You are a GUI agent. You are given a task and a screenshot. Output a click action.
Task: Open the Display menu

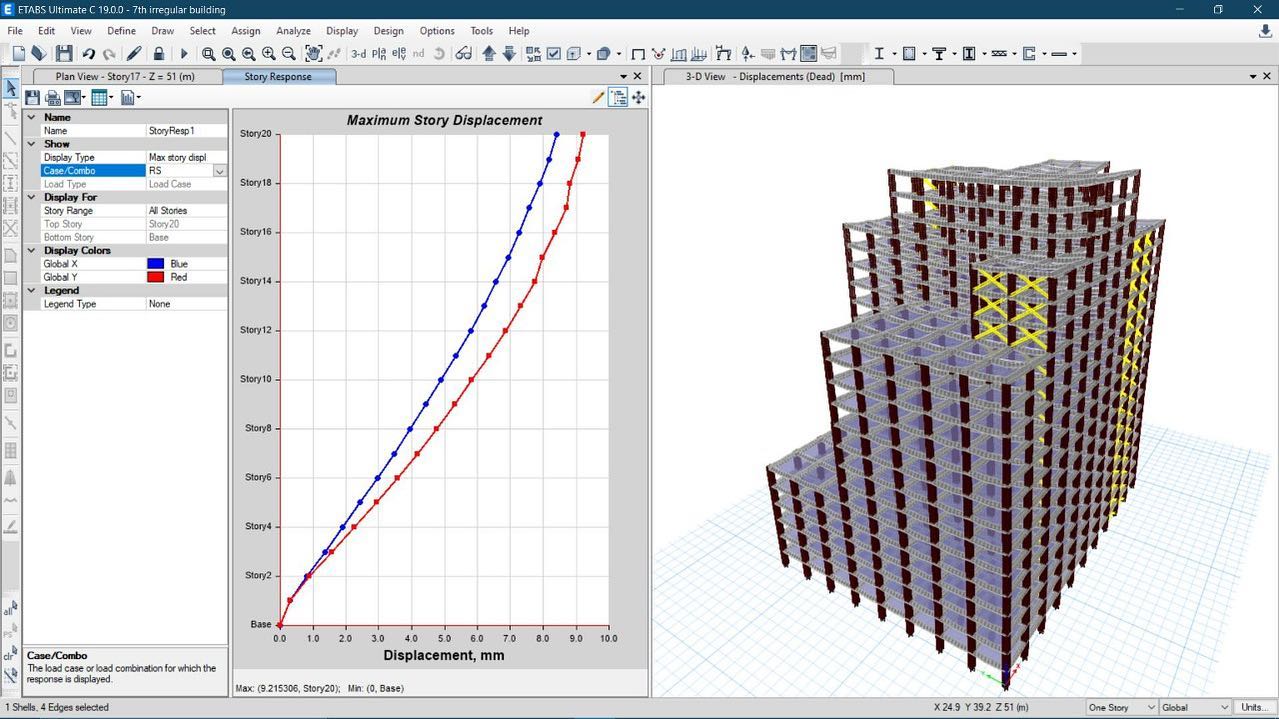click(x=342, y=31)
